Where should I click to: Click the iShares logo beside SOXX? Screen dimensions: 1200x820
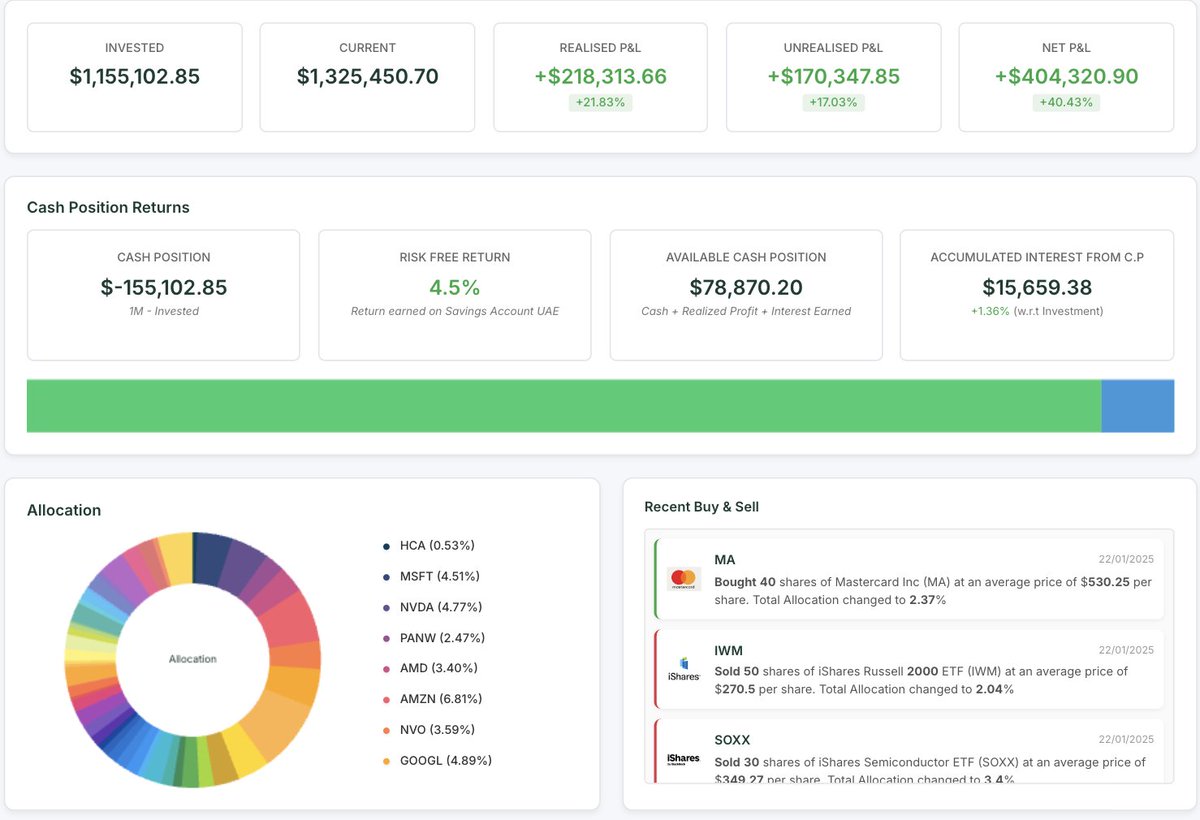pos(684,760)
